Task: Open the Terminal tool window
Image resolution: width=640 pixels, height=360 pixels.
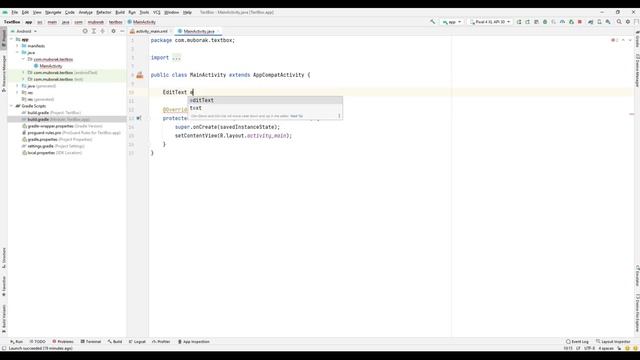Action: pyautogui.click(x=91, y=342)
